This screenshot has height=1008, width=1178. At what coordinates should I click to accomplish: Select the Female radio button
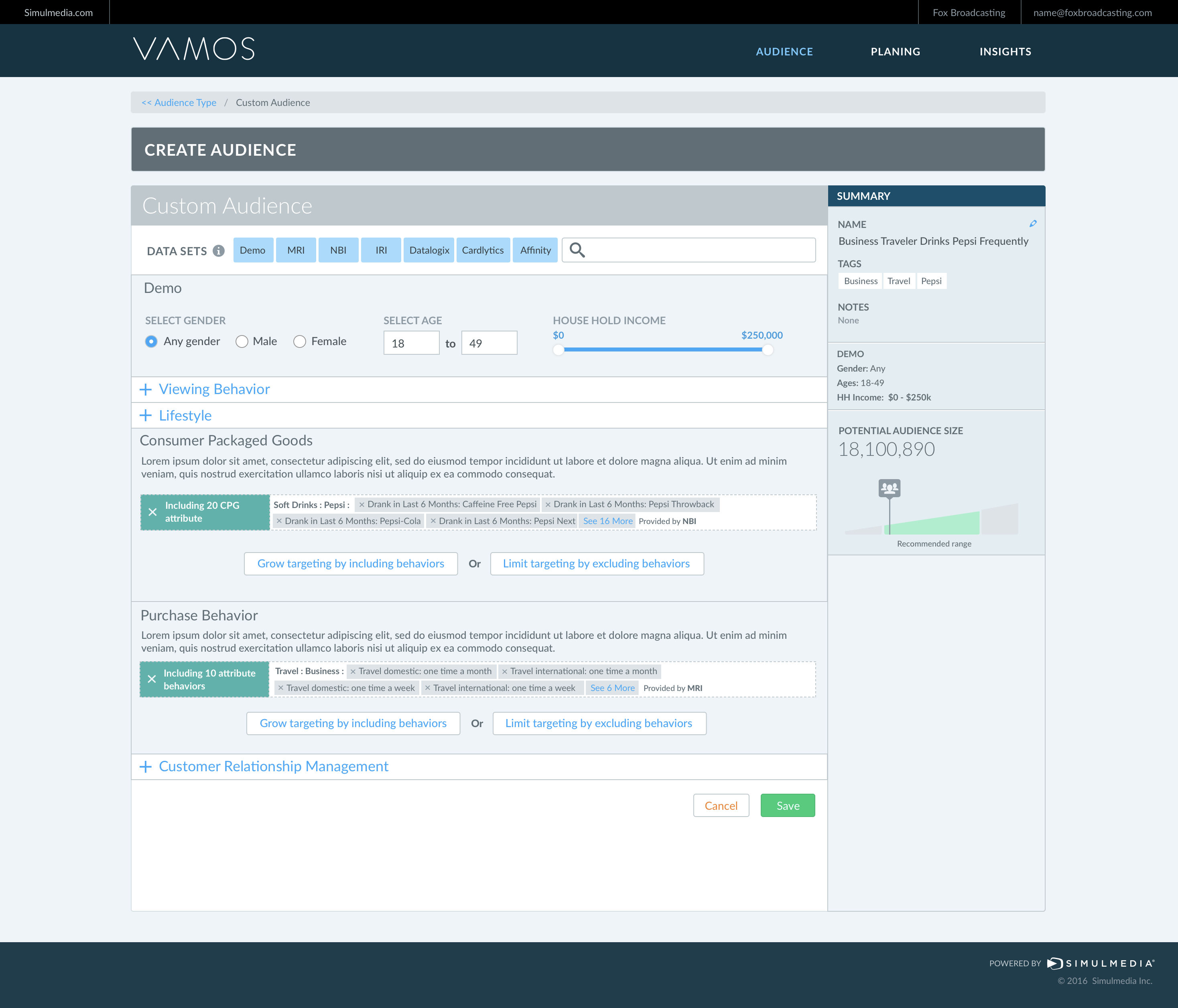[x=300, y=341]
